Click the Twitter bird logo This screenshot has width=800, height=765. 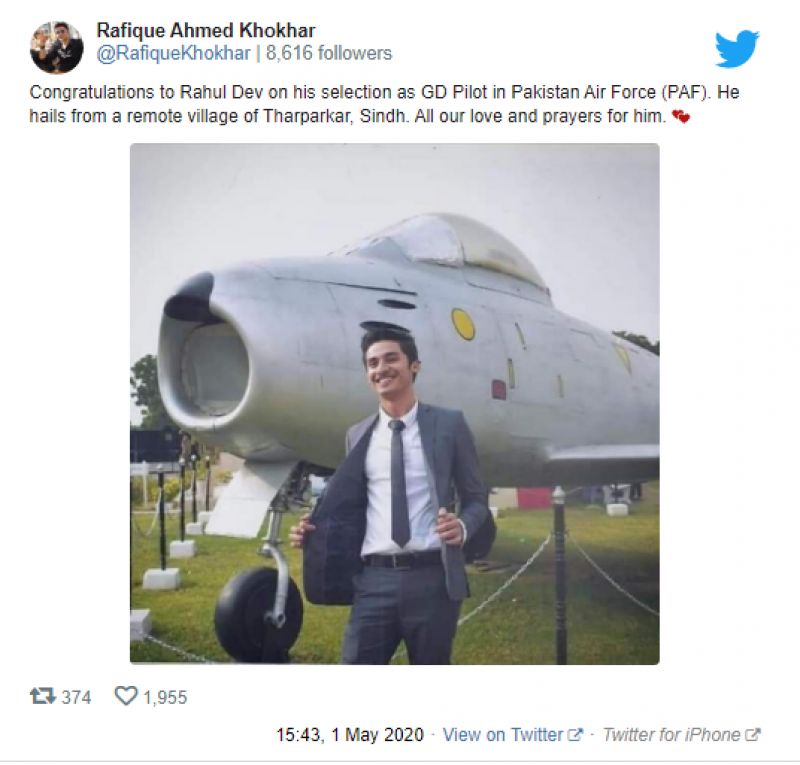[x=737, y=49]
